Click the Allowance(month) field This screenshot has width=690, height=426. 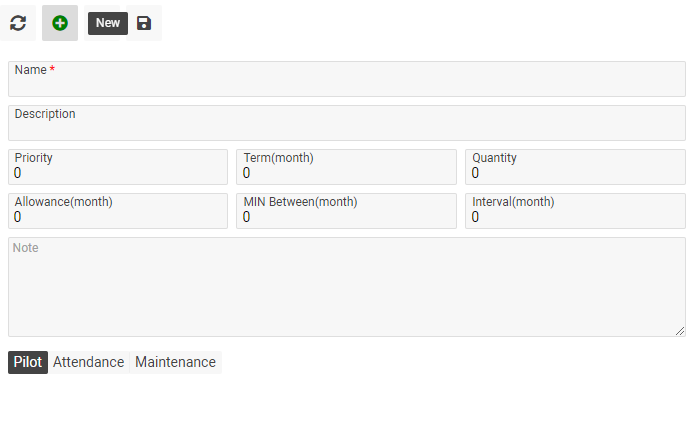118,217
